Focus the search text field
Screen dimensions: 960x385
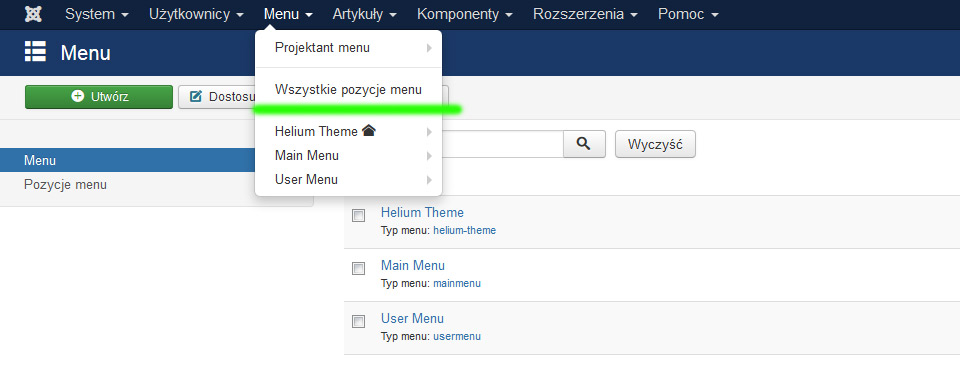pos(502,144)
